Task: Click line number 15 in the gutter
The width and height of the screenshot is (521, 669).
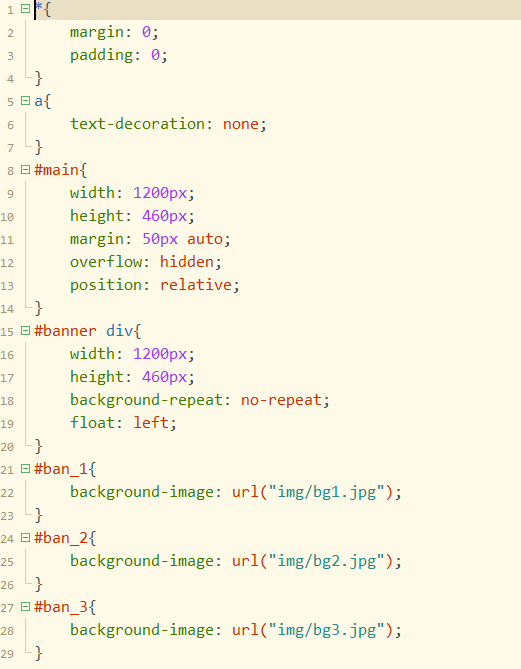Action: pyautogui.click(x=7, y=332)
